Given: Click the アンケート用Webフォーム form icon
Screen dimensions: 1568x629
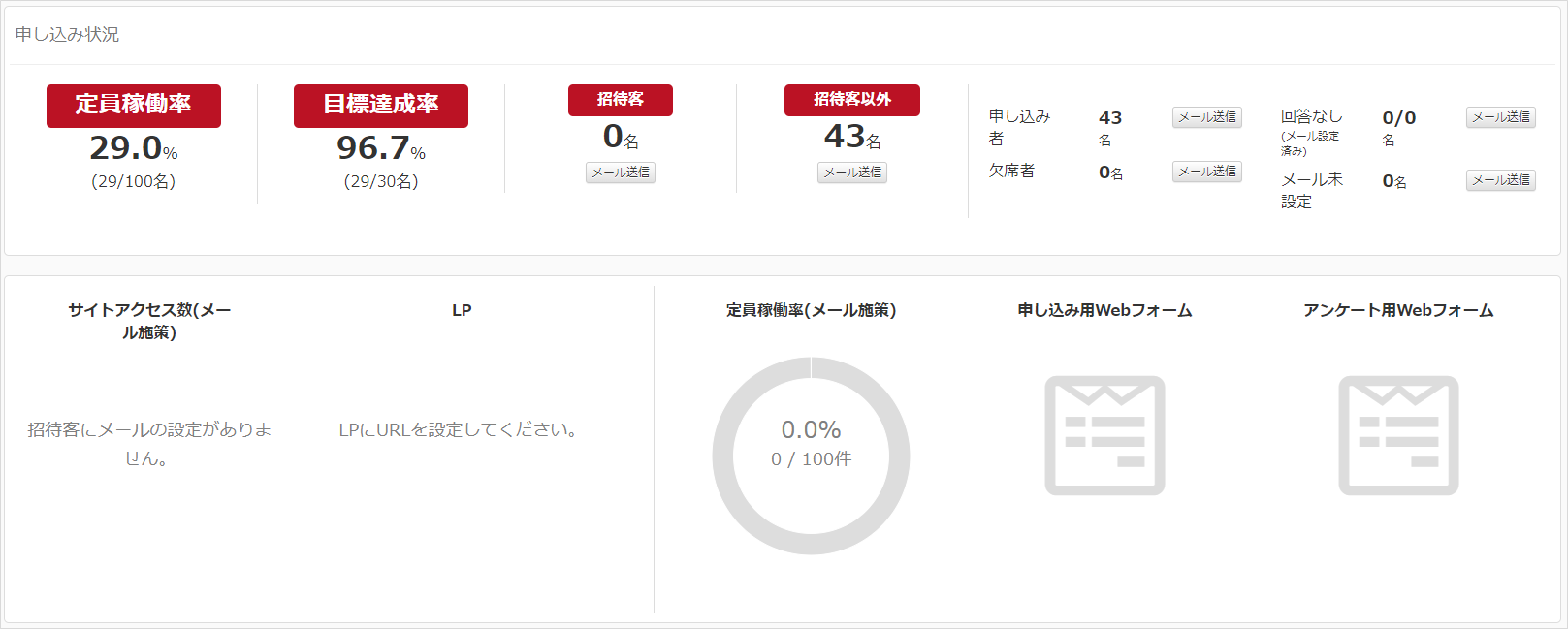Looking at the screenshot, I should click(x=1398, y=435).
